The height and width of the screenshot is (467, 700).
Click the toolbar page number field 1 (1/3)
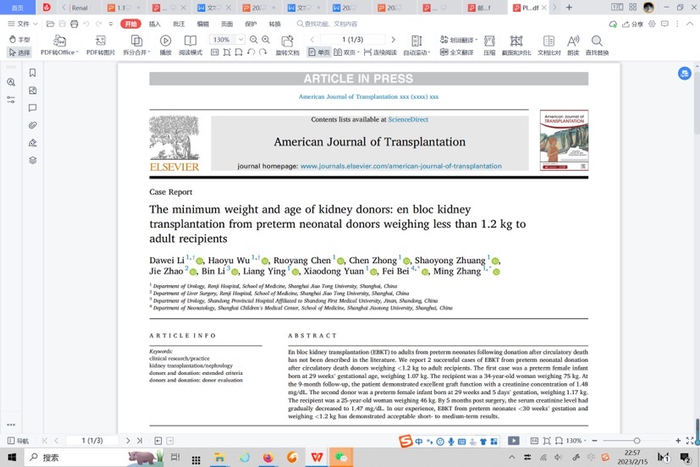point(353,39)
